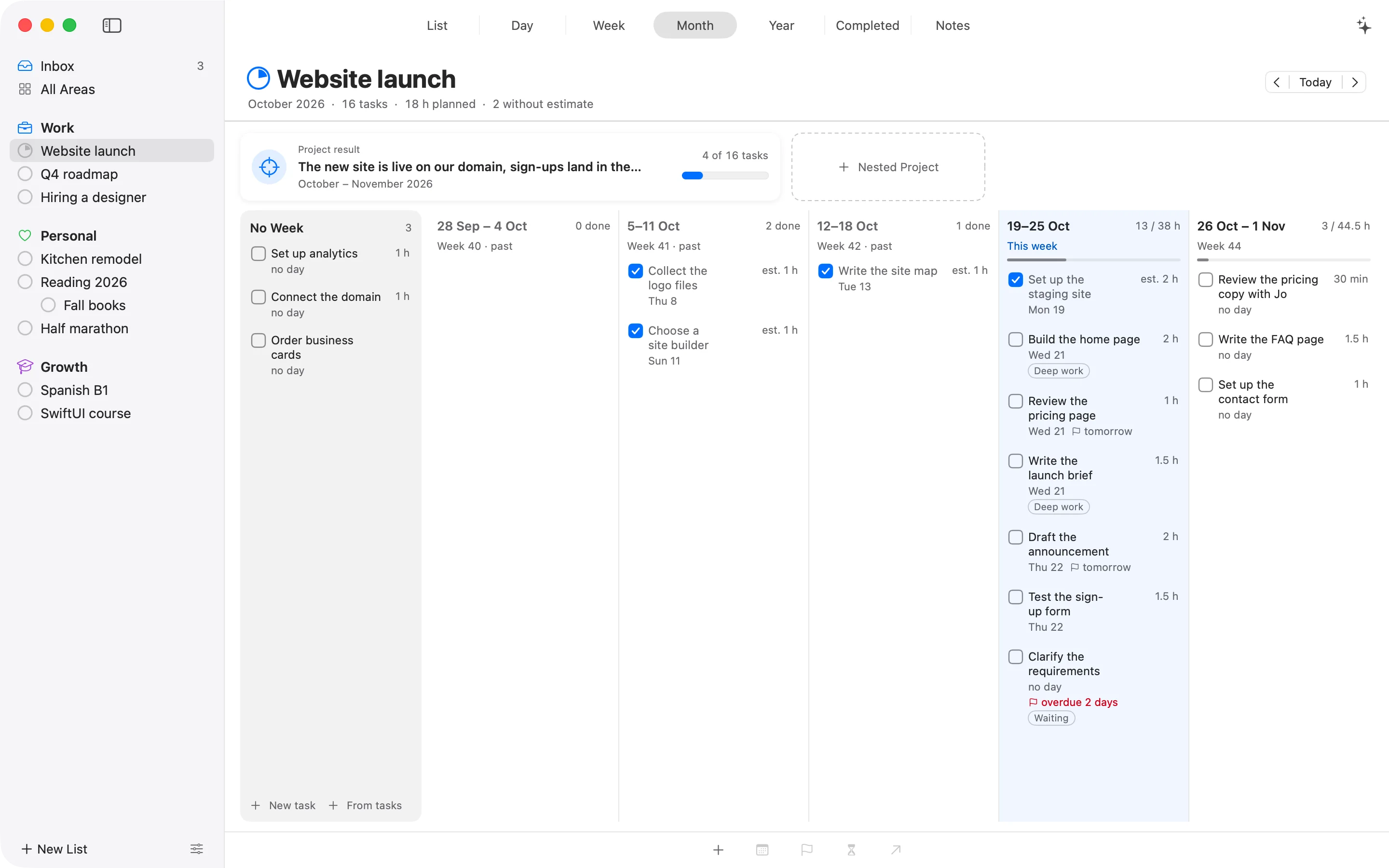Viewport: 1389px width, 868px height.
Task: Open the Kitchen remodel project
Action: tap(112, 259)
